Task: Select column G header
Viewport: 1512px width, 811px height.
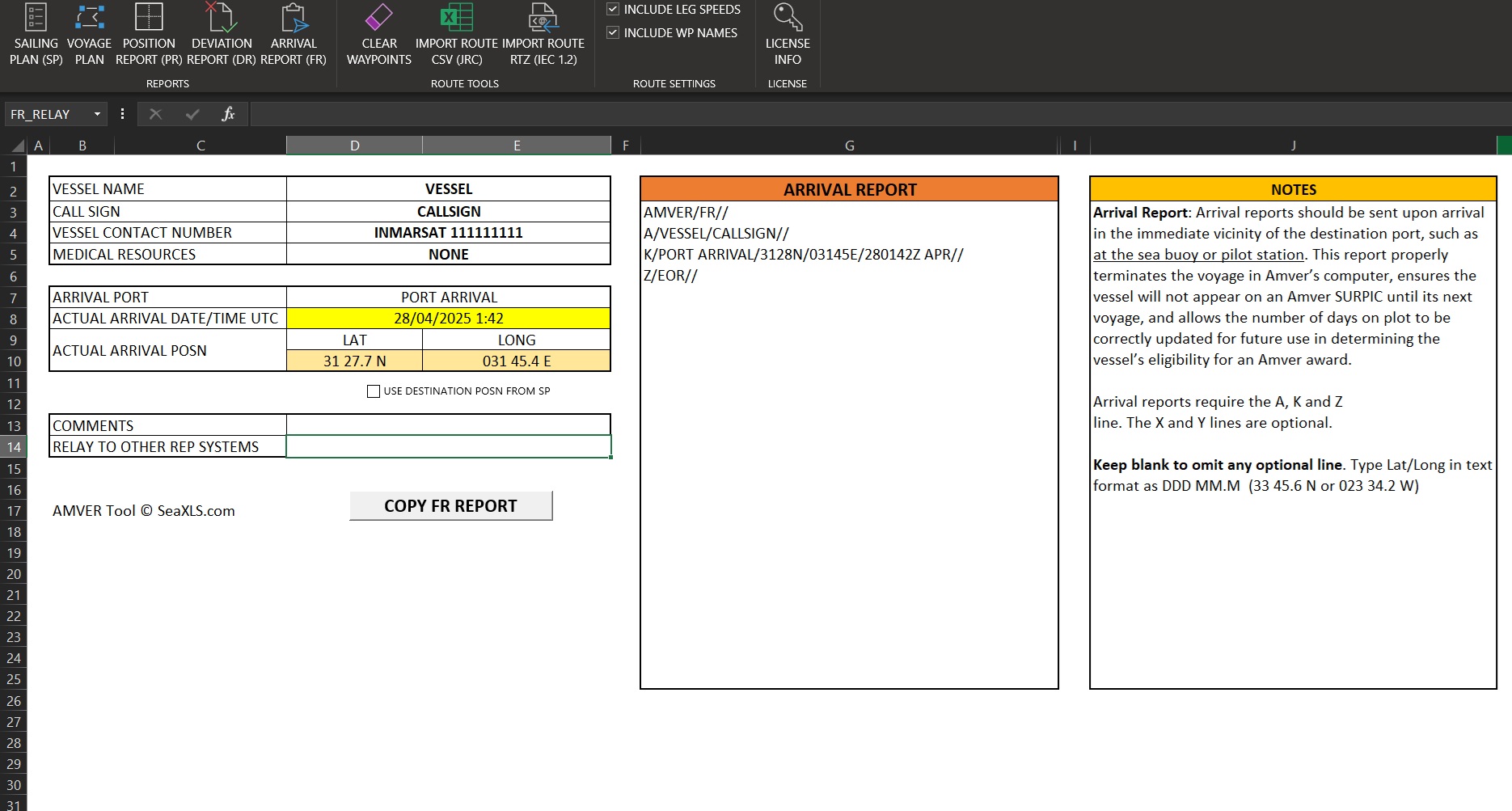Action: [849, 146]
